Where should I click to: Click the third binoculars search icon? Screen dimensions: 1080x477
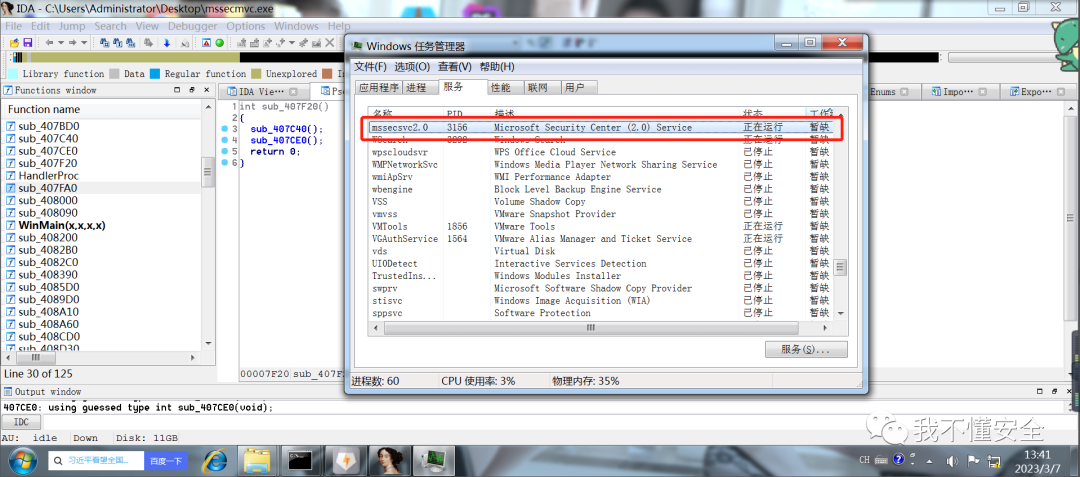pyautogui.click(x=133, y=43)
